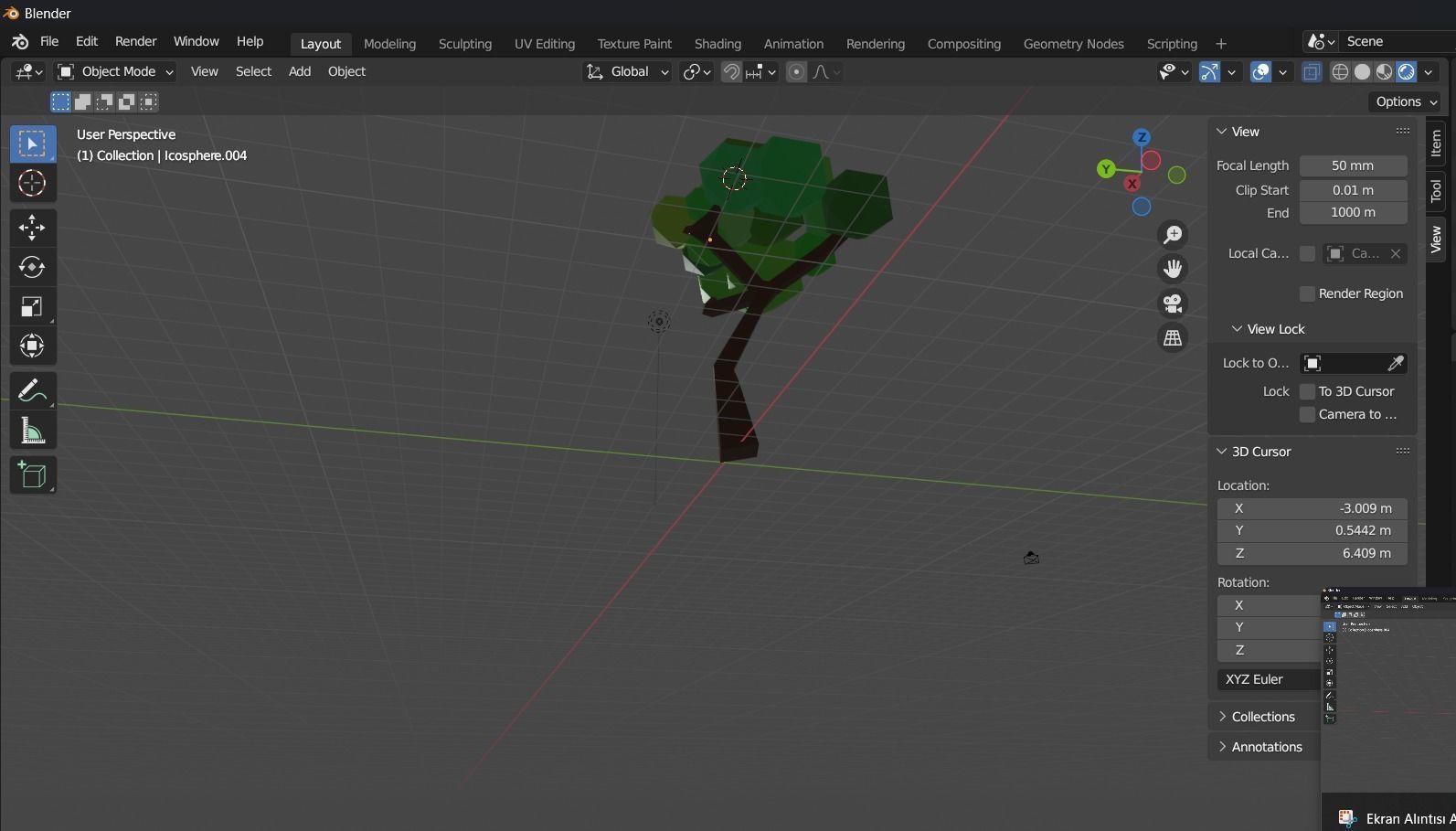Open the Options dropdown
1456x831 pixels.
coord(1405,101)
